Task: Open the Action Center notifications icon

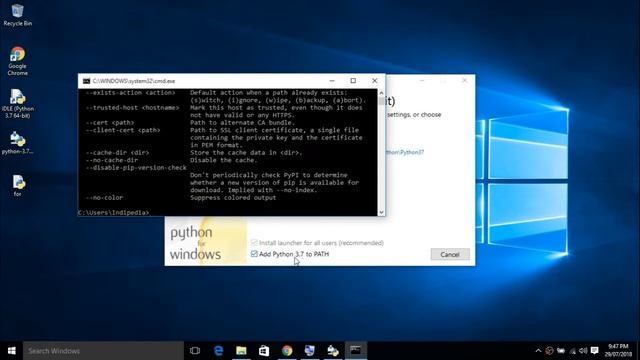Action: tap(595, 351)
